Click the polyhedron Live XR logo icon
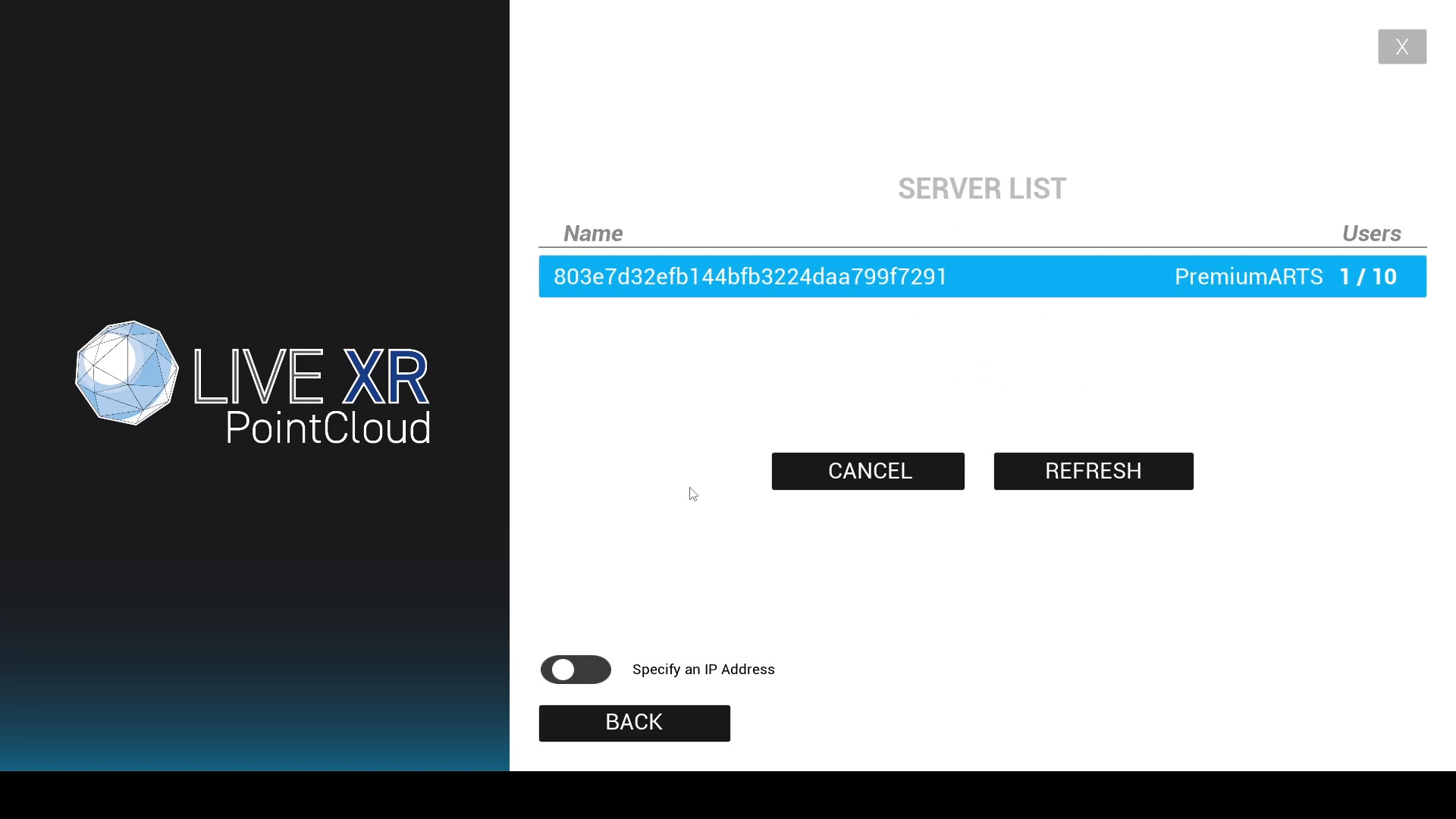1456x819 pixels. click(127, 372)
